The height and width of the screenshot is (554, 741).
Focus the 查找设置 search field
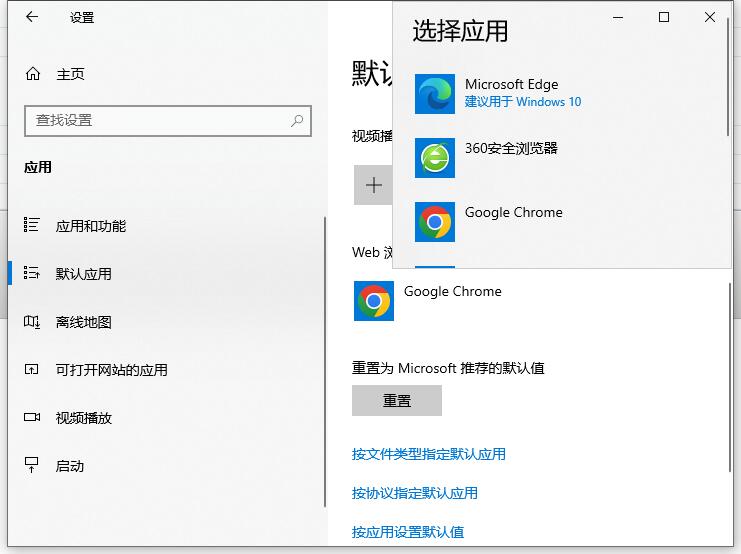(168, 121)
